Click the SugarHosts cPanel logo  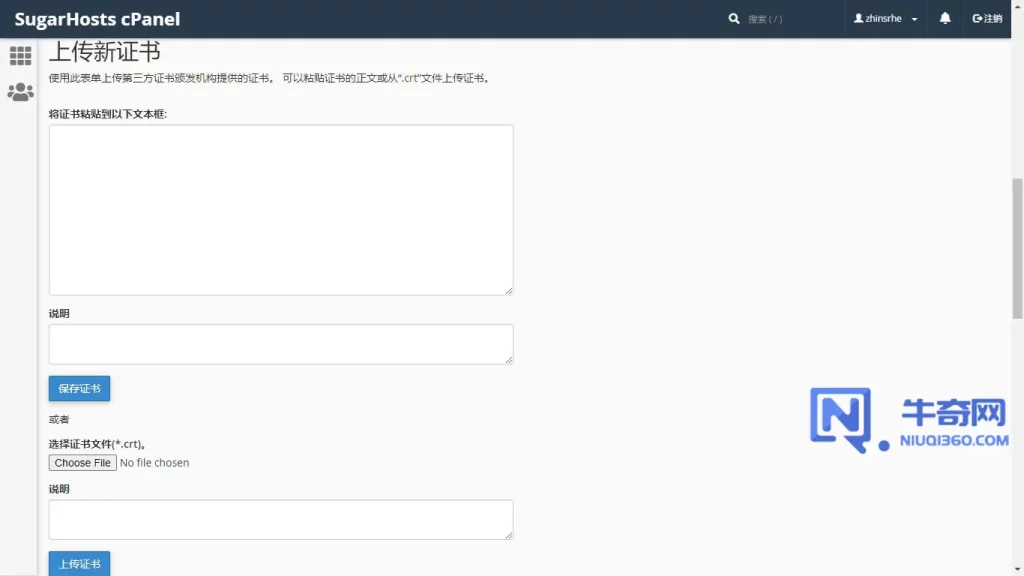[97, 19]
